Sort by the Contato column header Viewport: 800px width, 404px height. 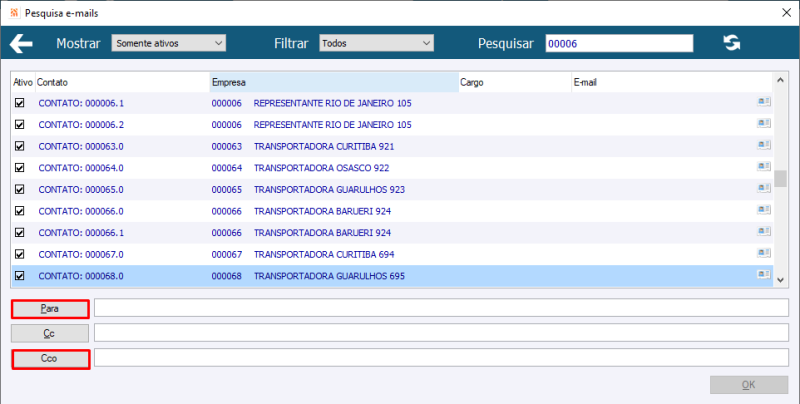122,82
